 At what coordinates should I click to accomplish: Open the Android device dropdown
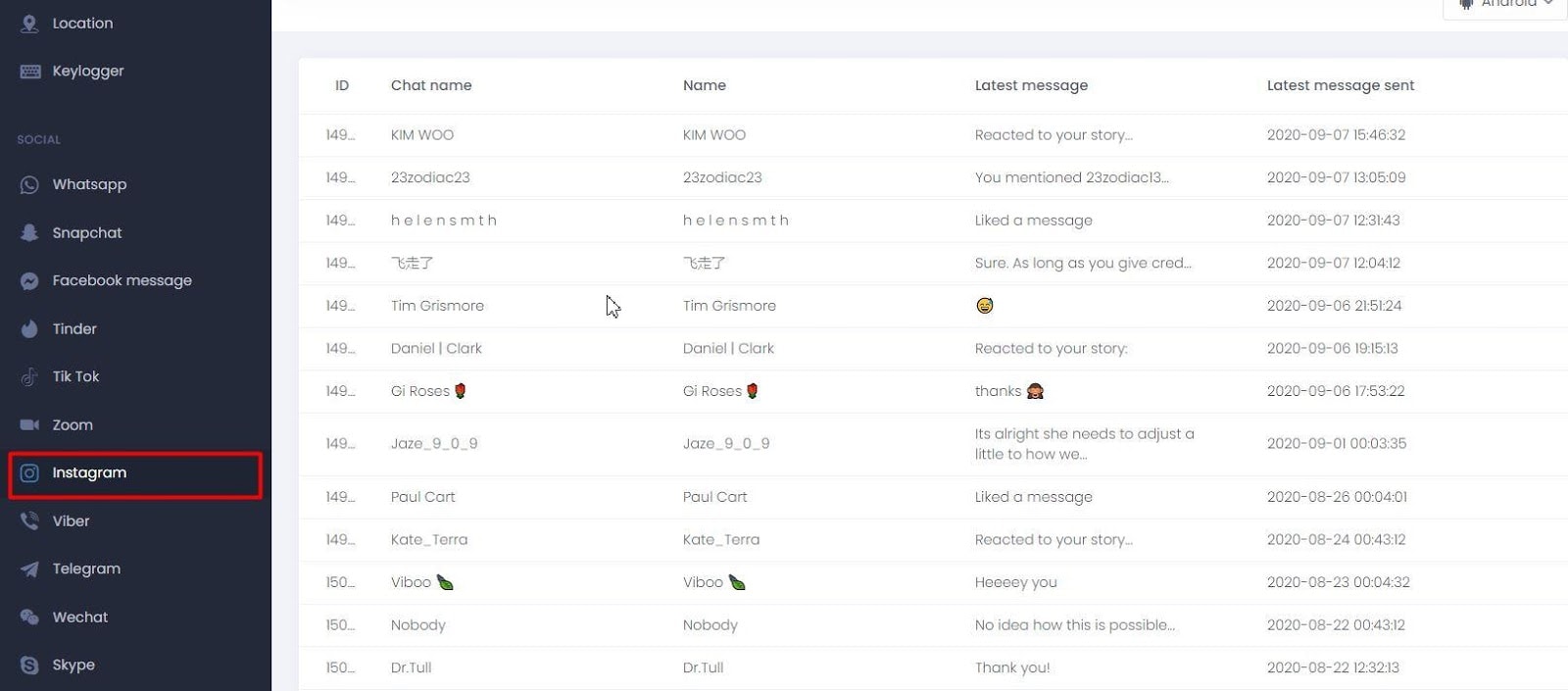(x=1505, y=6)
